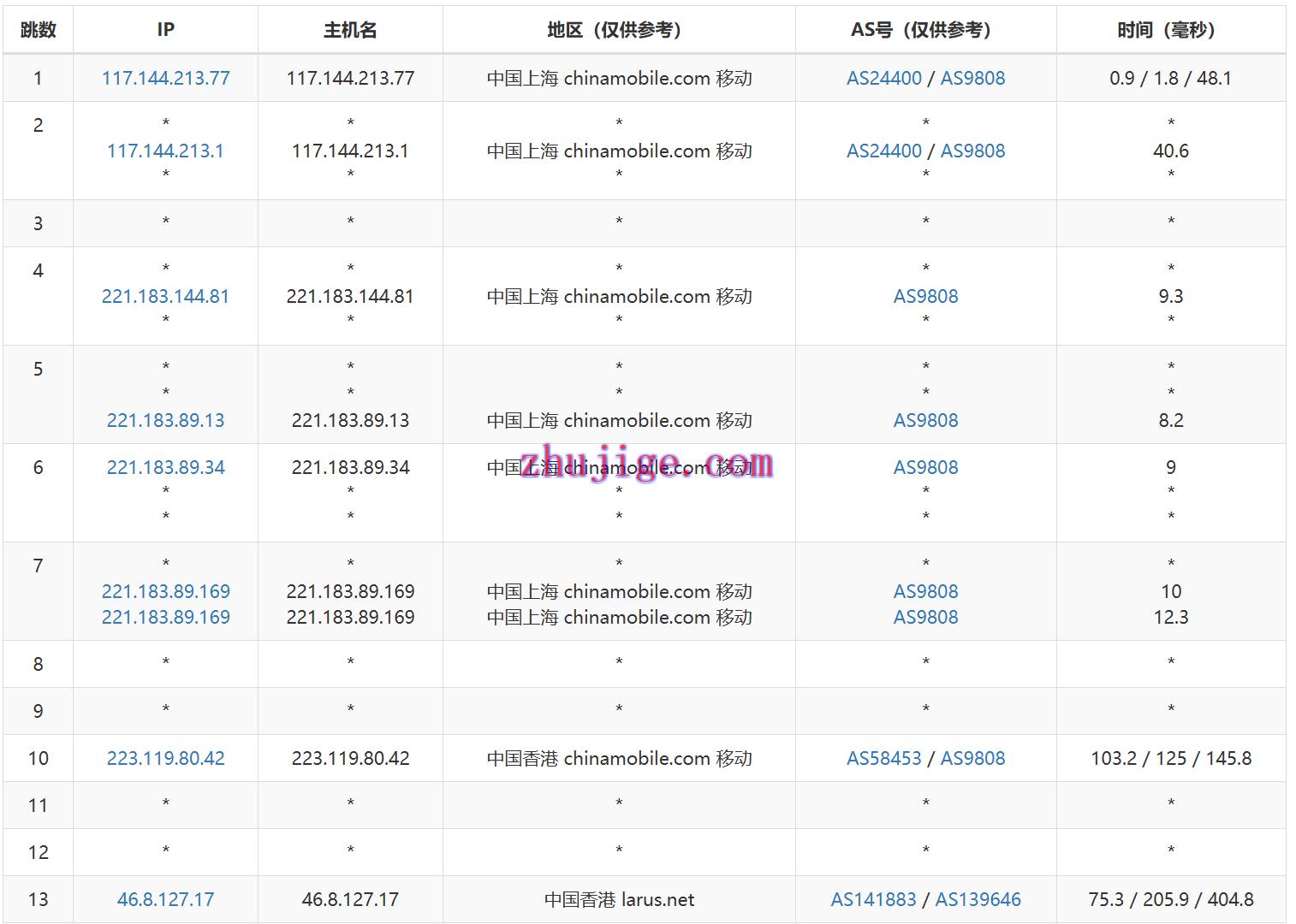The image size is (1296, 924).
Task: Open the AS139646 link
Action: [x=978, y=899]
